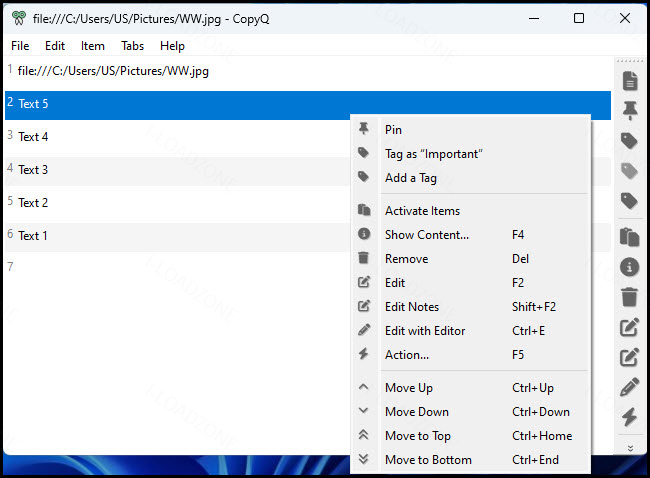Select the Text 3 clipboard item
The width and height of the screenshot is (650, 478).
[x=177, y=170]
